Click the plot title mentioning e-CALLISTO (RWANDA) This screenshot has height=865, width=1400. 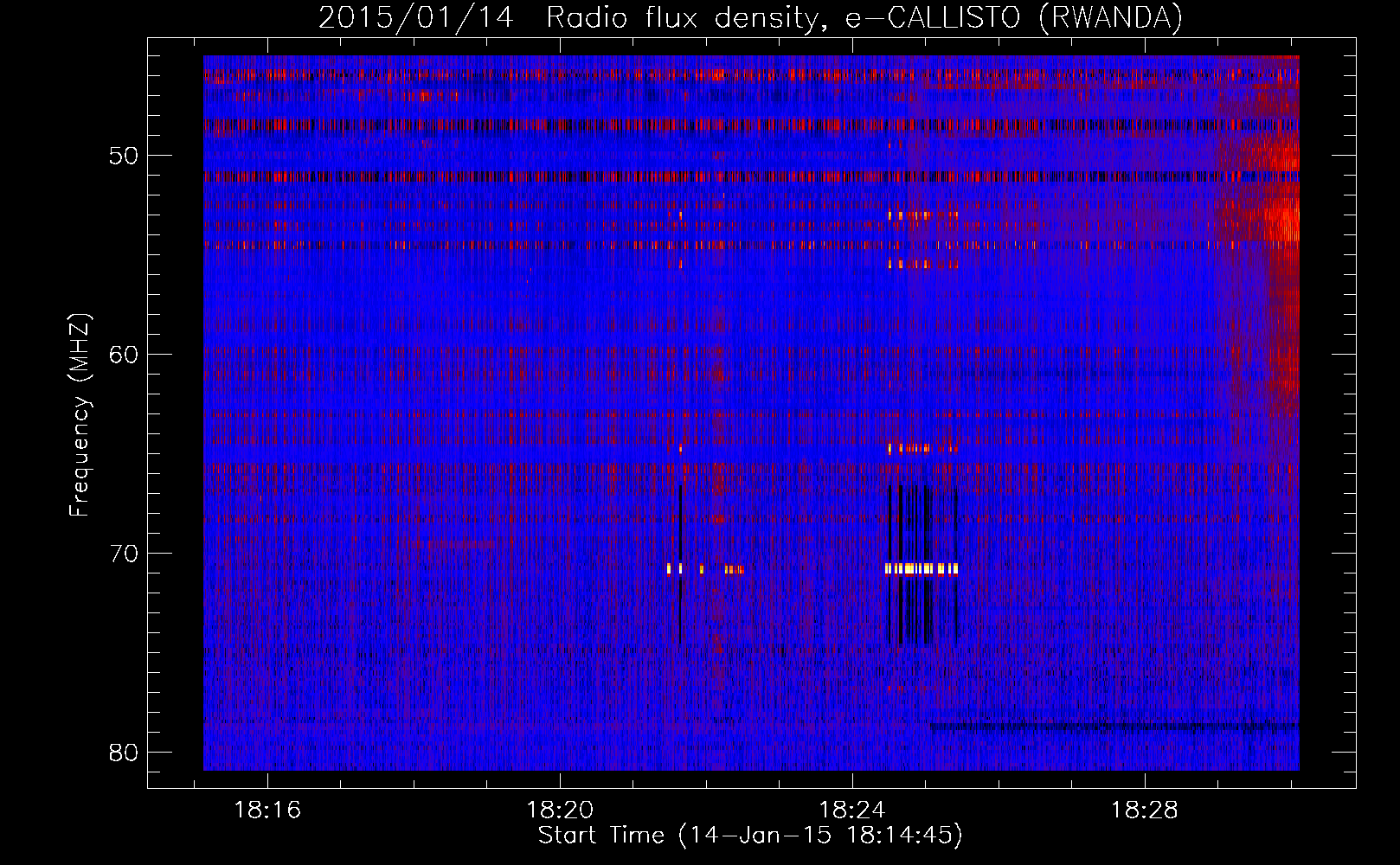tap(750, 18)
